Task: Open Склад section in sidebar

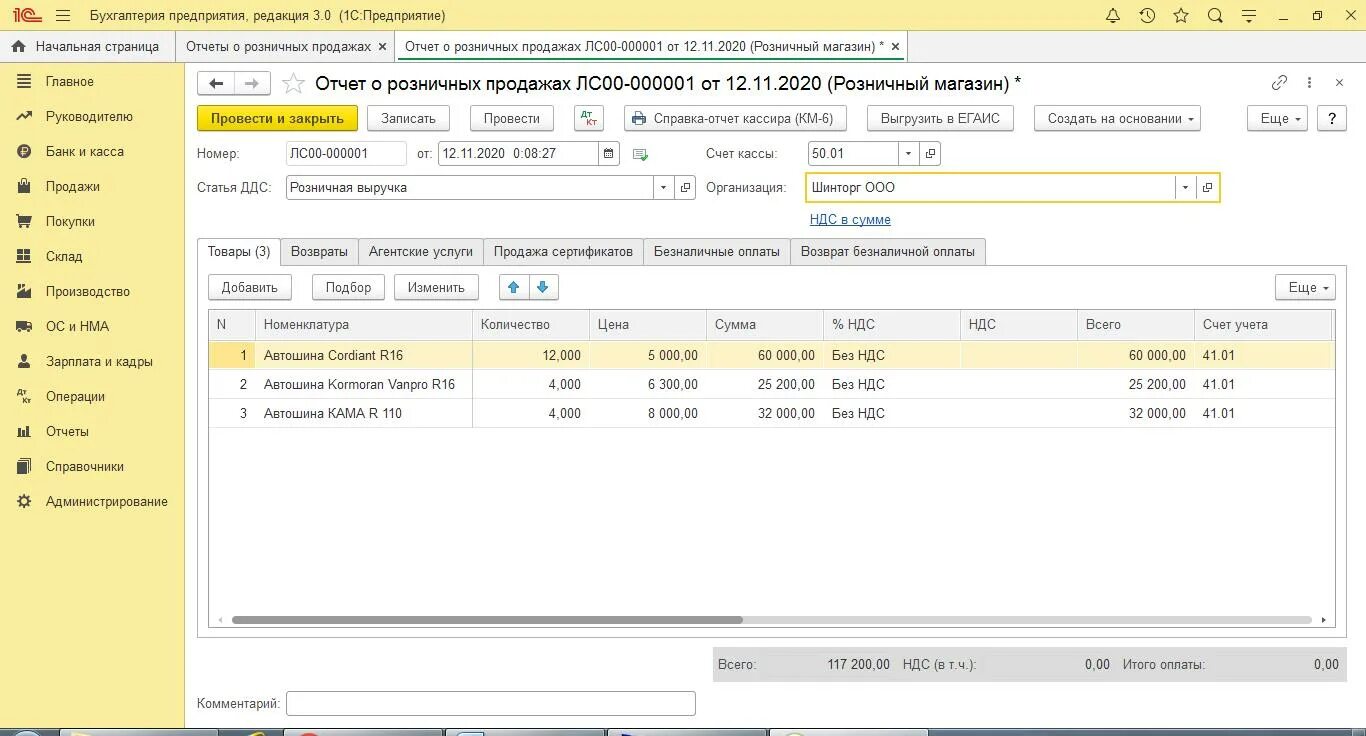Action: click(x=64, y=256)
